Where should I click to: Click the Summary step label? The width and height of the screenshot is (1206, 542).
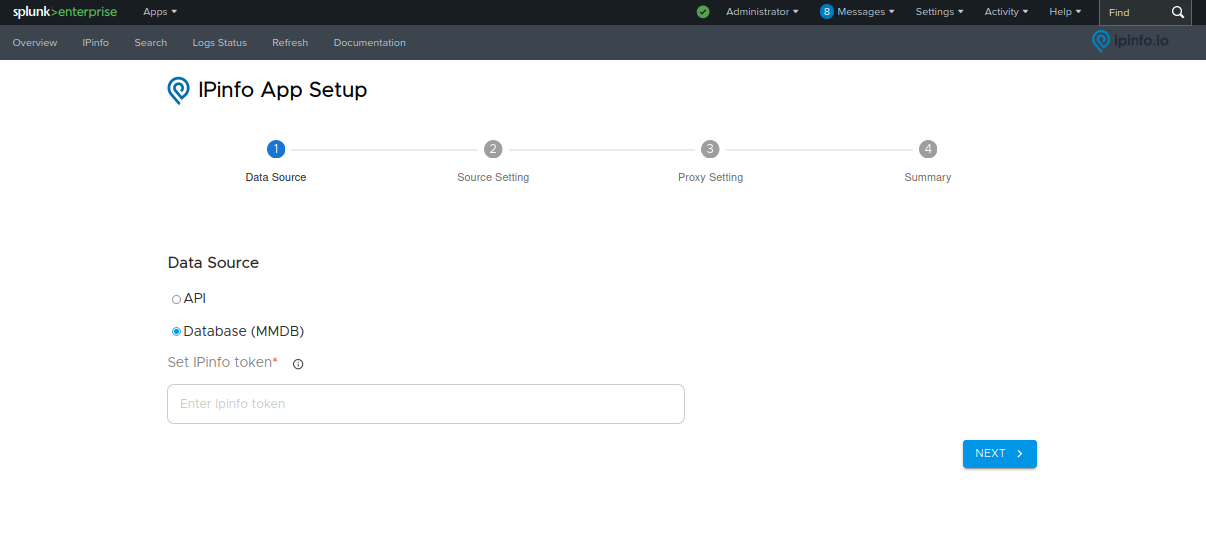pyautogui.click(x=928, y=177)
